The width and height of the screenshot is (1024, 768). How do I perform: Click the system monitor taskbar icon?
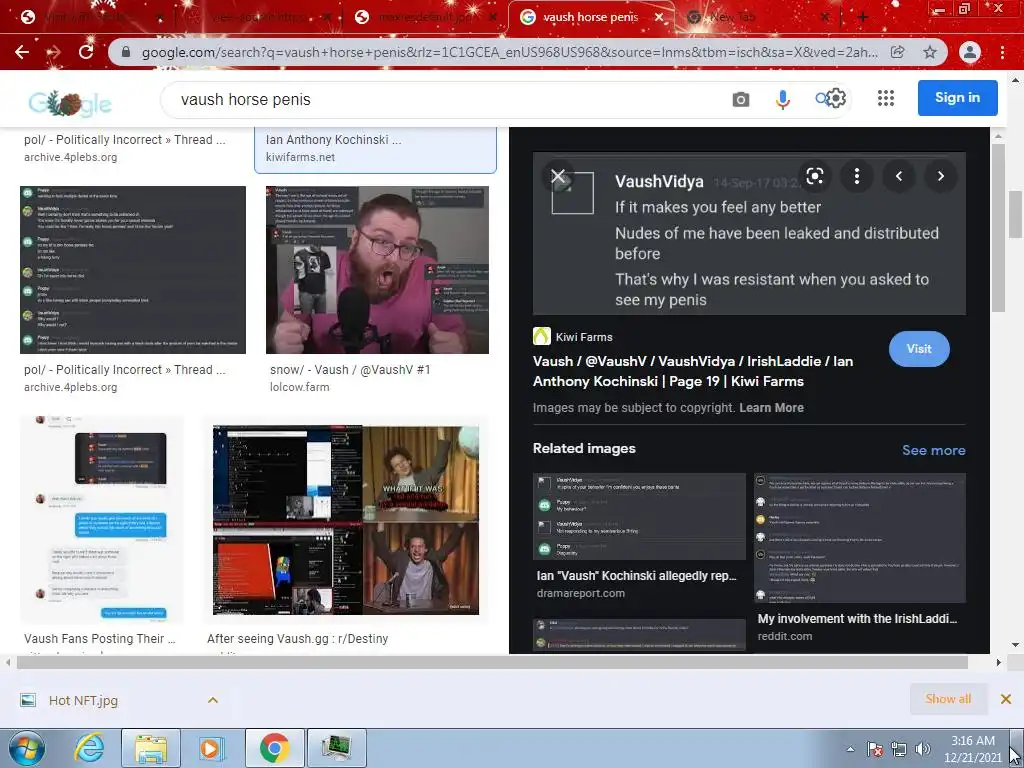(x=336, y=748)
